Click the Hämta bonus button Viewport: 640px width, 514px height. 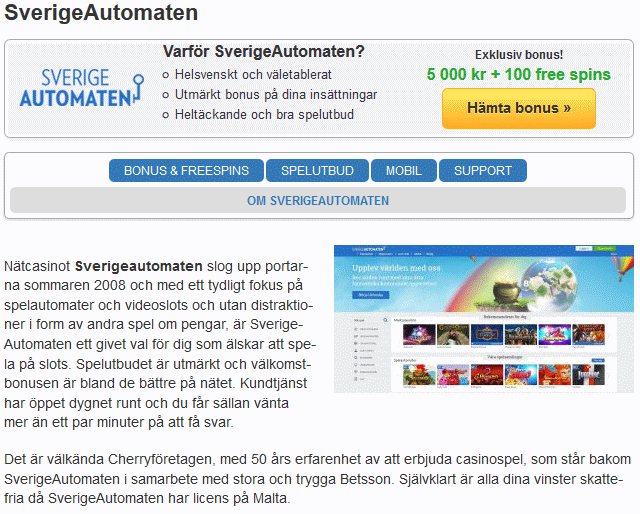[x=518, y=108]
